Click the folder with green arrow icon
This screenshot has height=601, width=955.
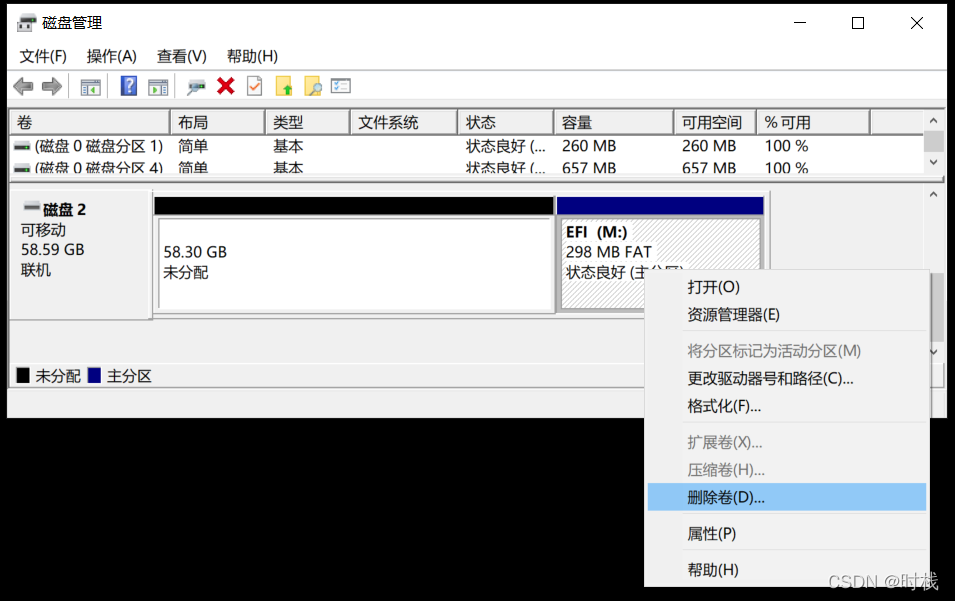284,86
